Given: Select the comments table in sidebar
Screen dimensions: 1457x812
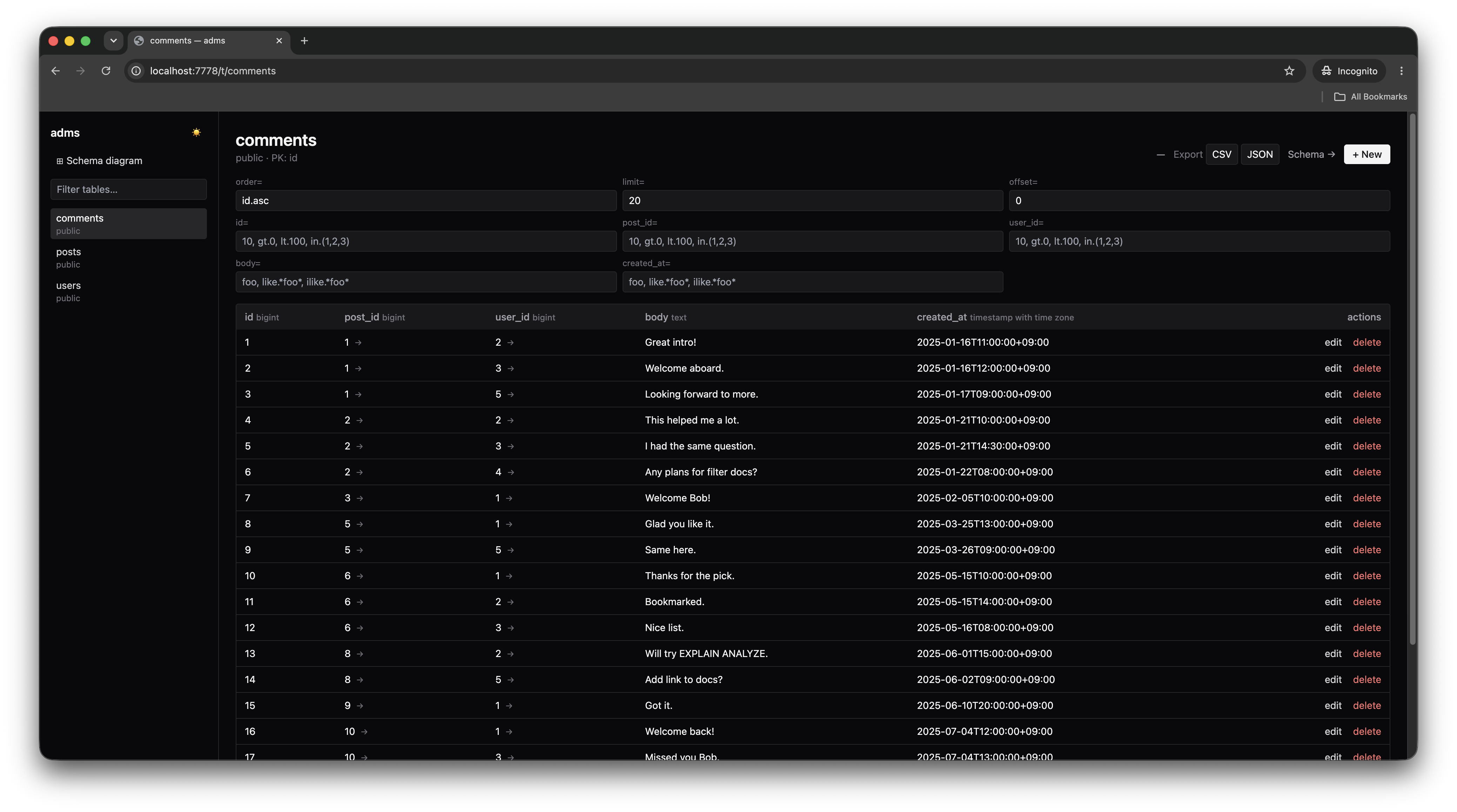Looking at the screenshot, I should (x=128, y=224).
